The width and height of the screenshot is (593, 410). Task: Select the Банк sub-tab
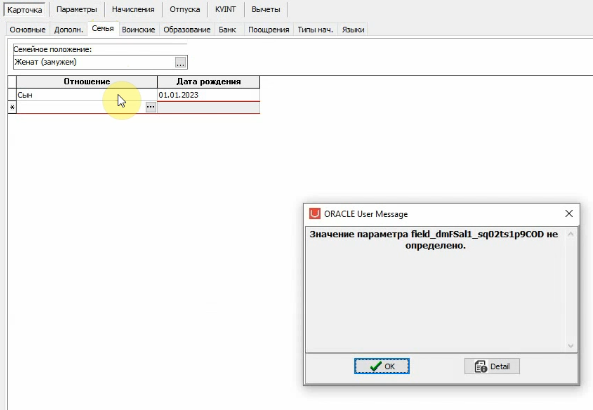[x=227, y=30]
